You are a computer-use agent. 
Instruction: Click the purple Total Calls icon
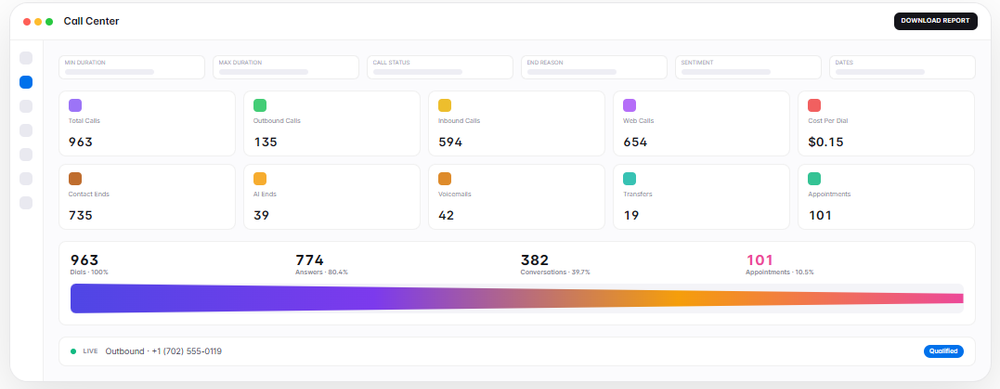75,105
